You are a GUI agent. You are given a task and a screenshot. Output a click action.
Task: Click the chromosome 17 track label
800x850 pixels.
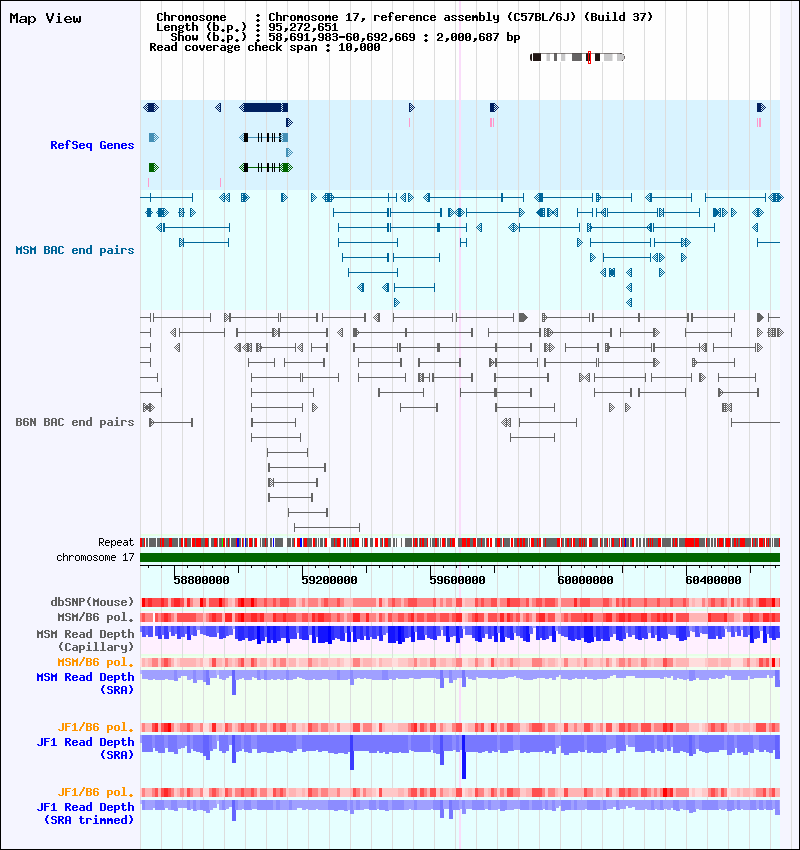tap(95, 557)
